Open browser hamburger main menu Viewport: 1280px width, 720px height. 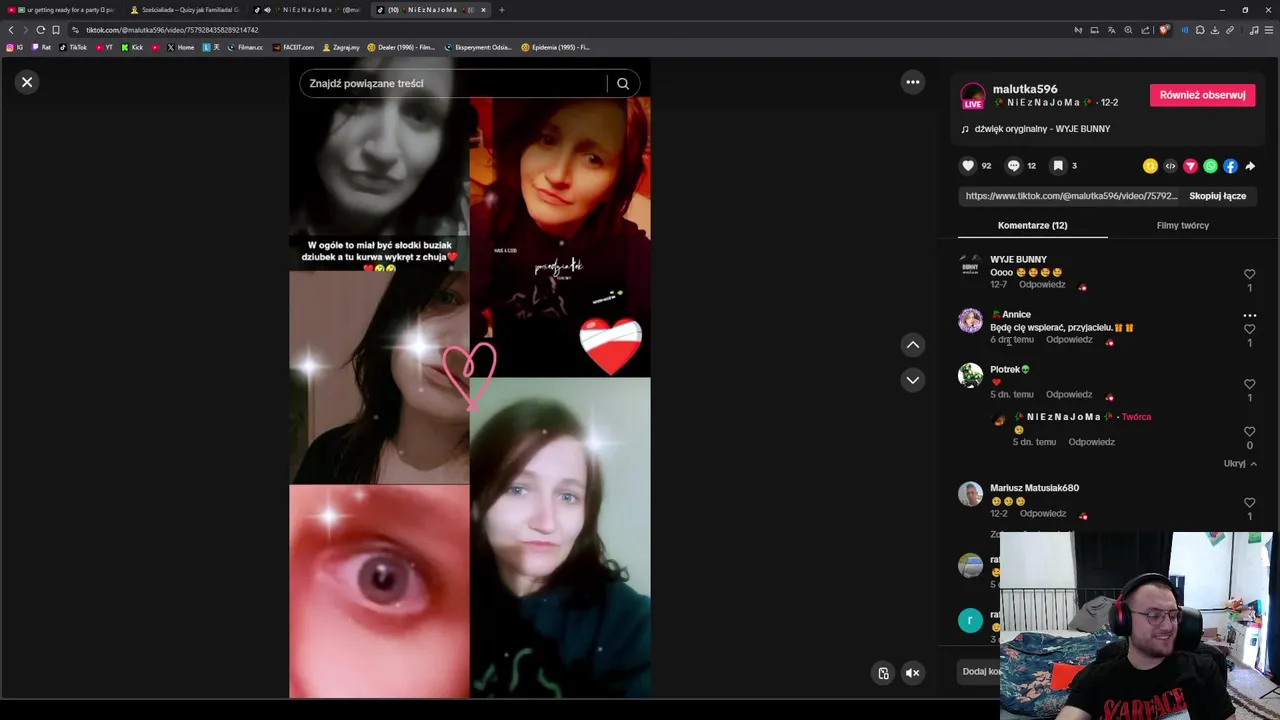pos(1269,30)
